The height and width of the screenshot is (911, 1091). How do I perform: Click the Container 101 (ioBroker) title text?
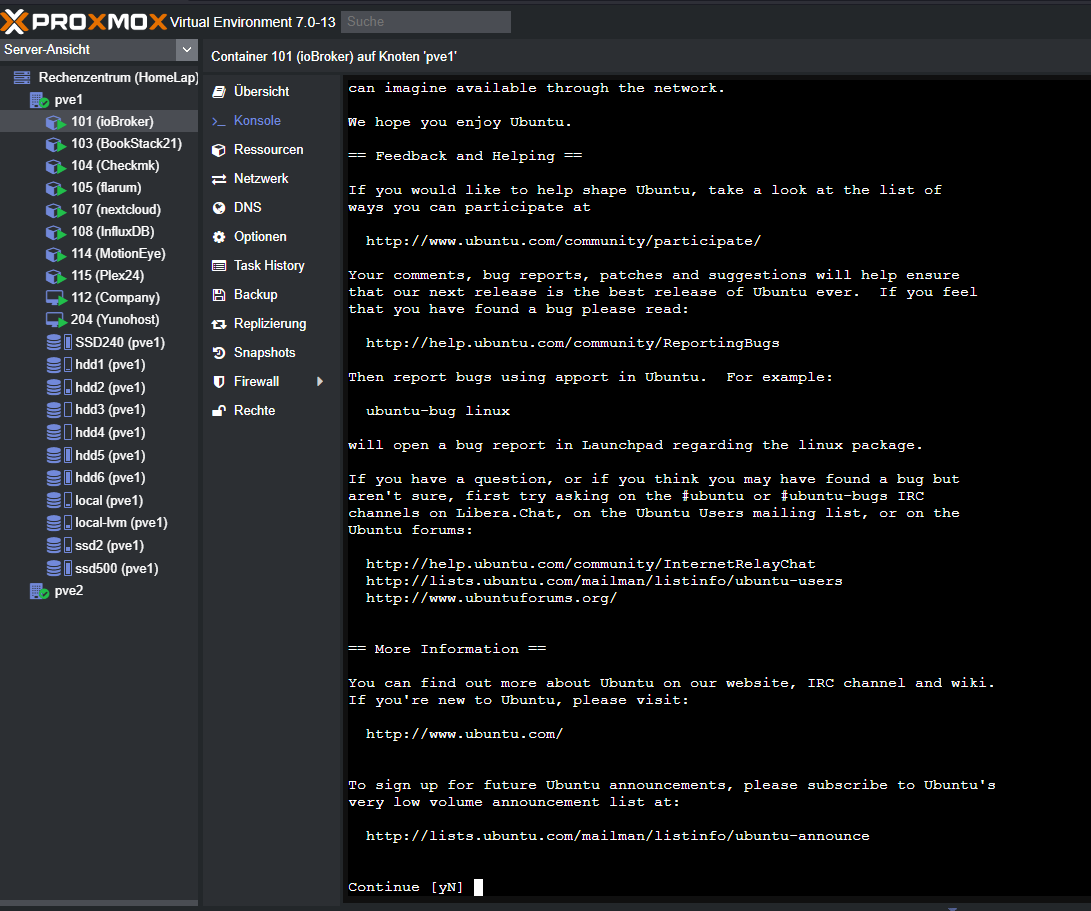(x=334, y=56)
